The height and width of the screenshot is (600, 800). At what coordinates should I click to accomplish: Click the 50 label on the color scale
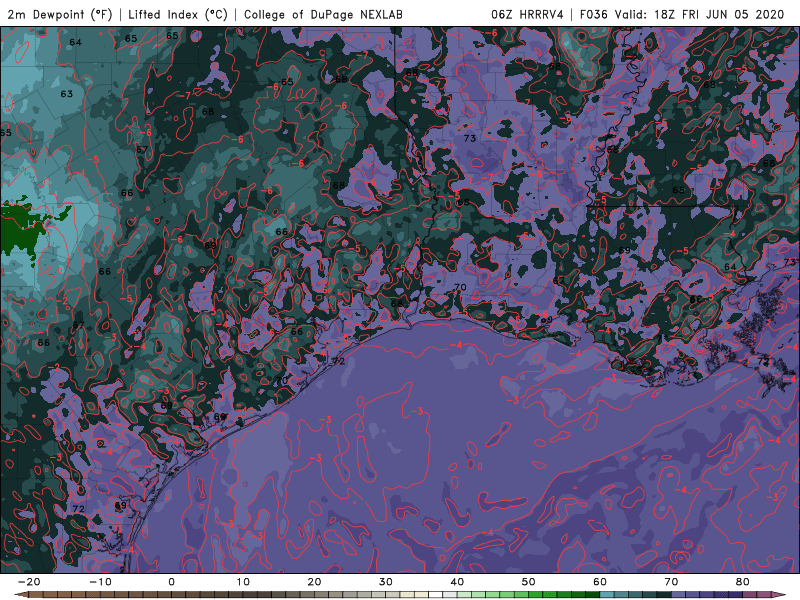point(529,582)
